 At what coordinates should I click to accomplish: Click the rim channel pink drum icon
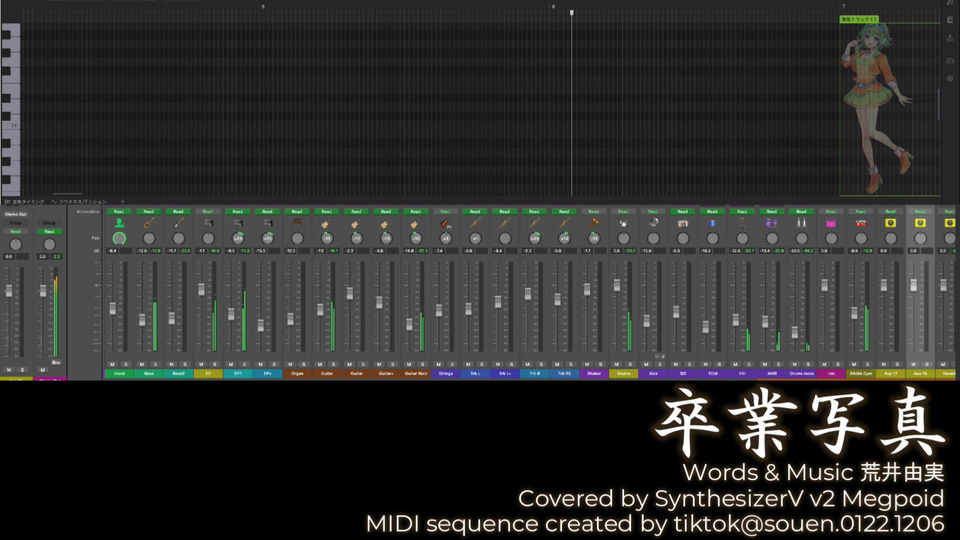(831, 223)
